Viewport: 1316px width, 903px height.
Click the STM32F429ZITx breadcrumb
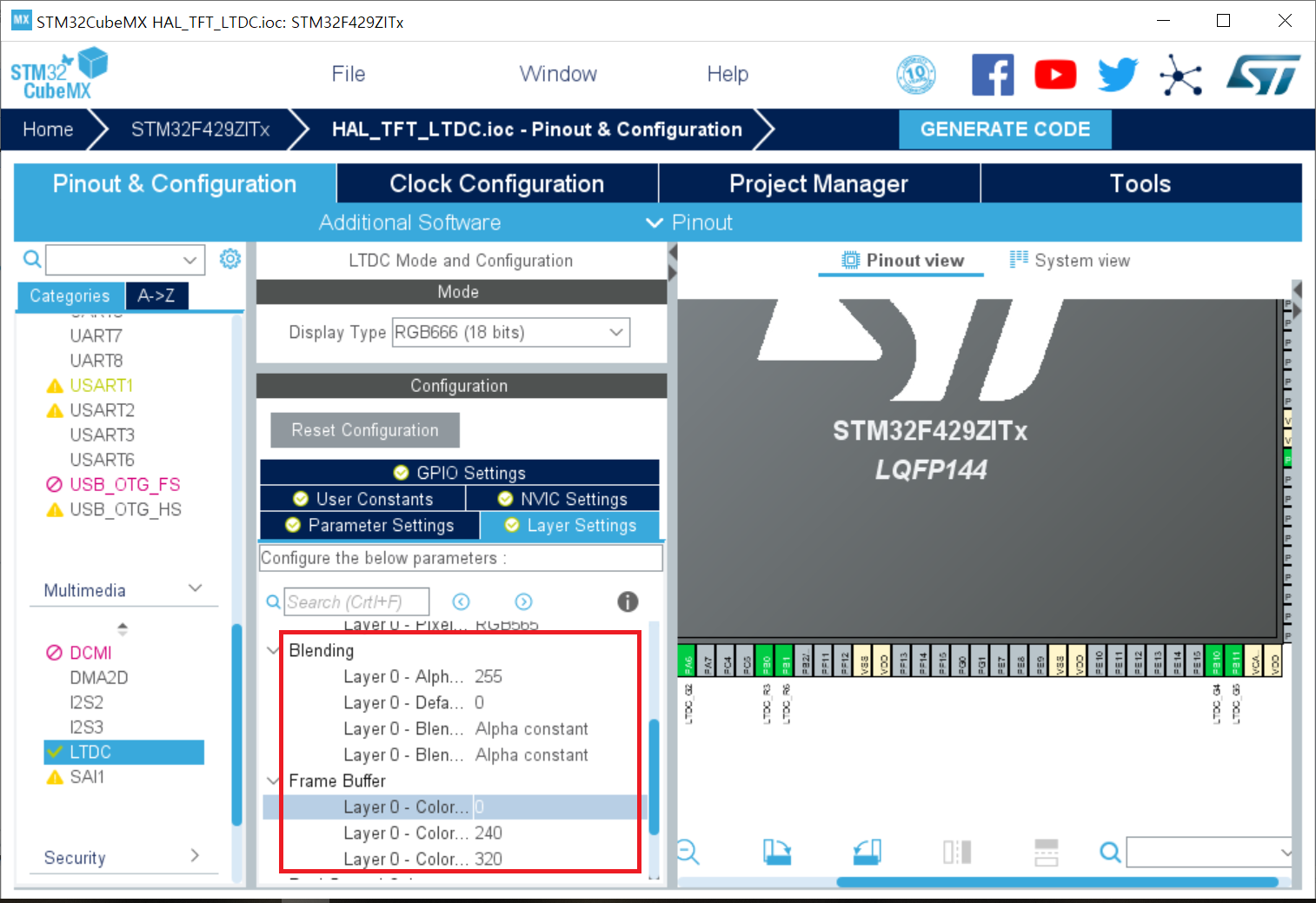click(x=200, y=129)
